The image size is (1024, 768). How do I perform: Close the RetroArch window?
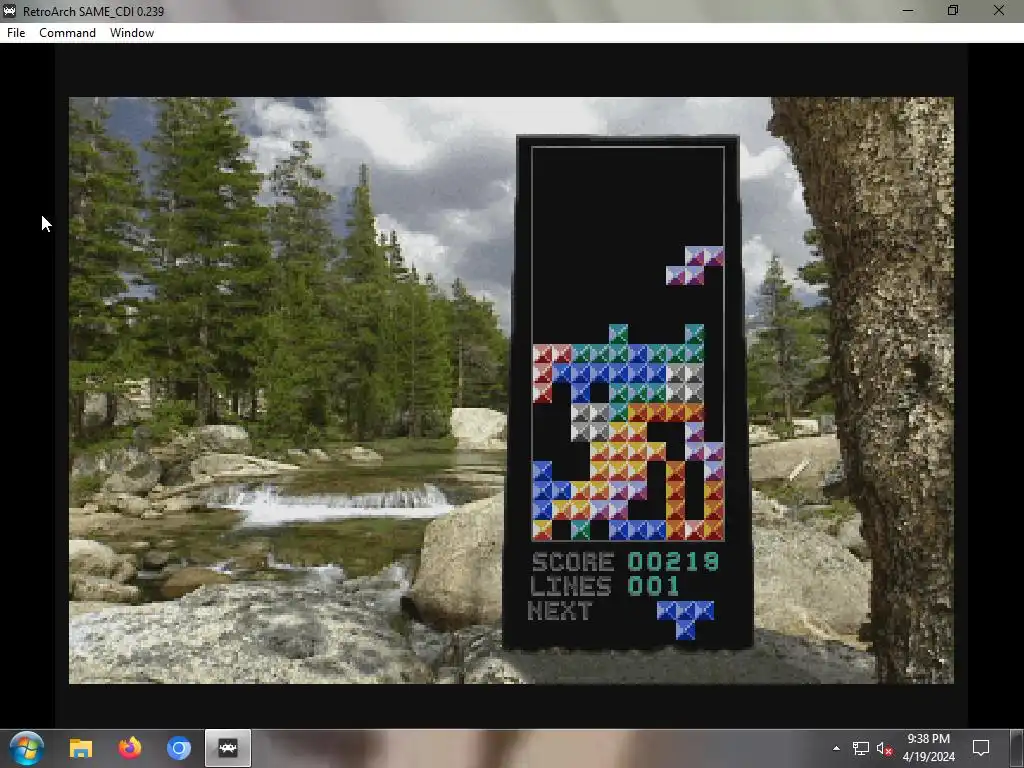[x=999, y=11]
